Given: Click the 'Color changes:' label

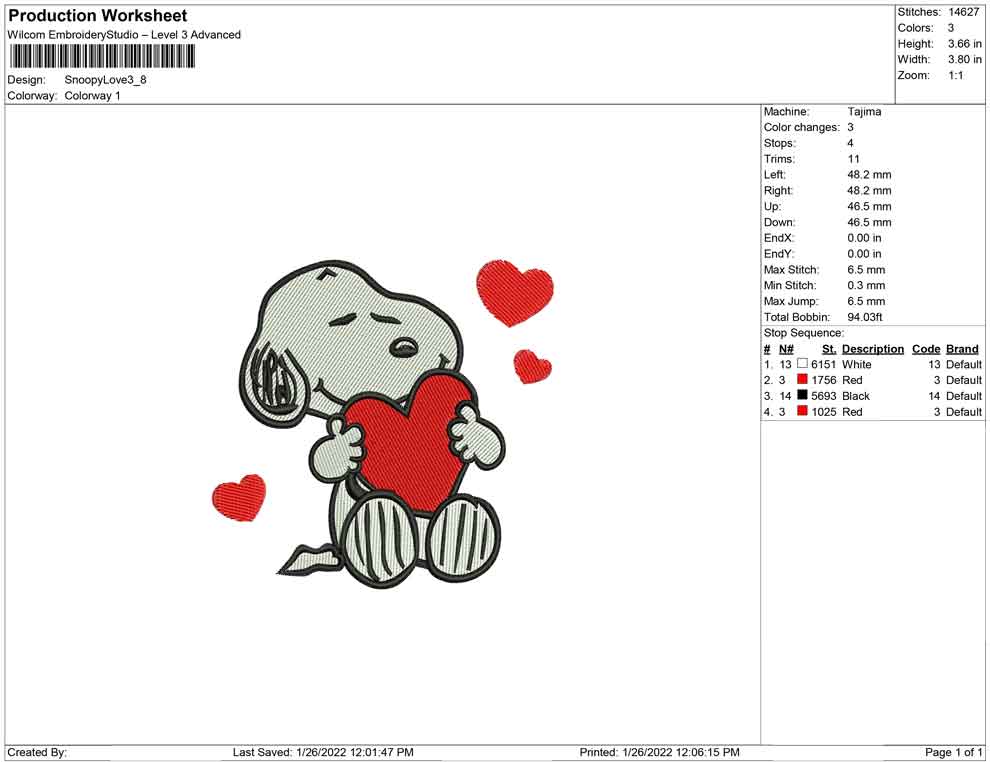Looking at the screenshot, I should pos(802,127).
